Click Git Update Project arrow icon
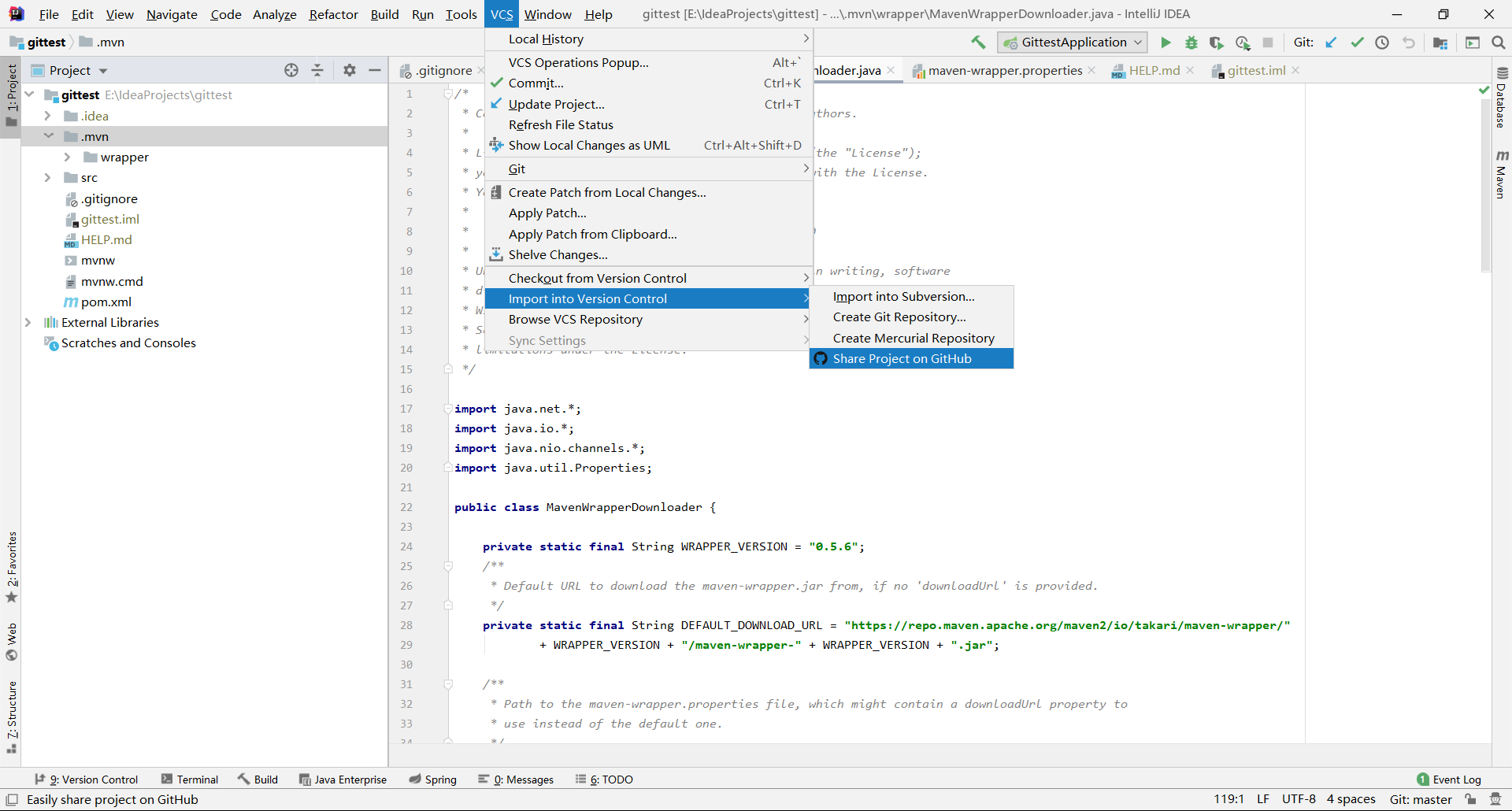1512x811 pixels. click(1331, 43)
